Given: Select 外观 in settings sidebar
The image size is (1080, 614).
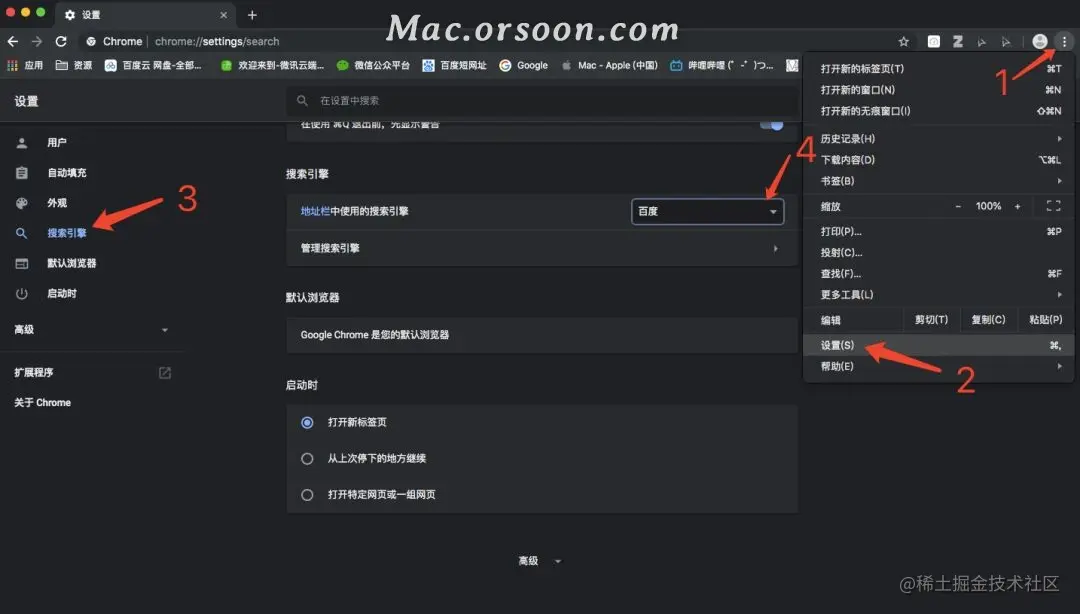Looking at the screenshot, I should pos(56,203).
